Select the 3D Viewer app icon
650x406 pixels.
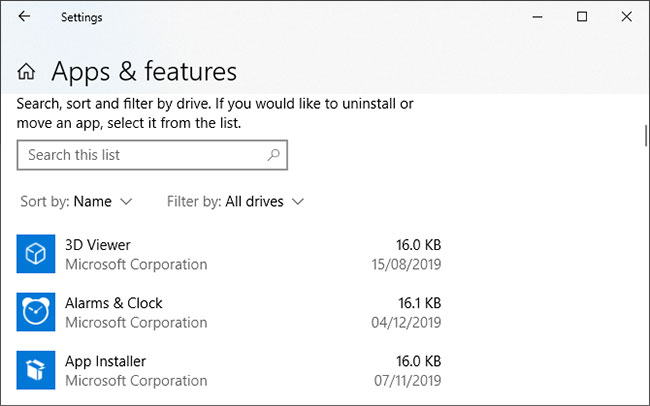(x=36, y=254)
